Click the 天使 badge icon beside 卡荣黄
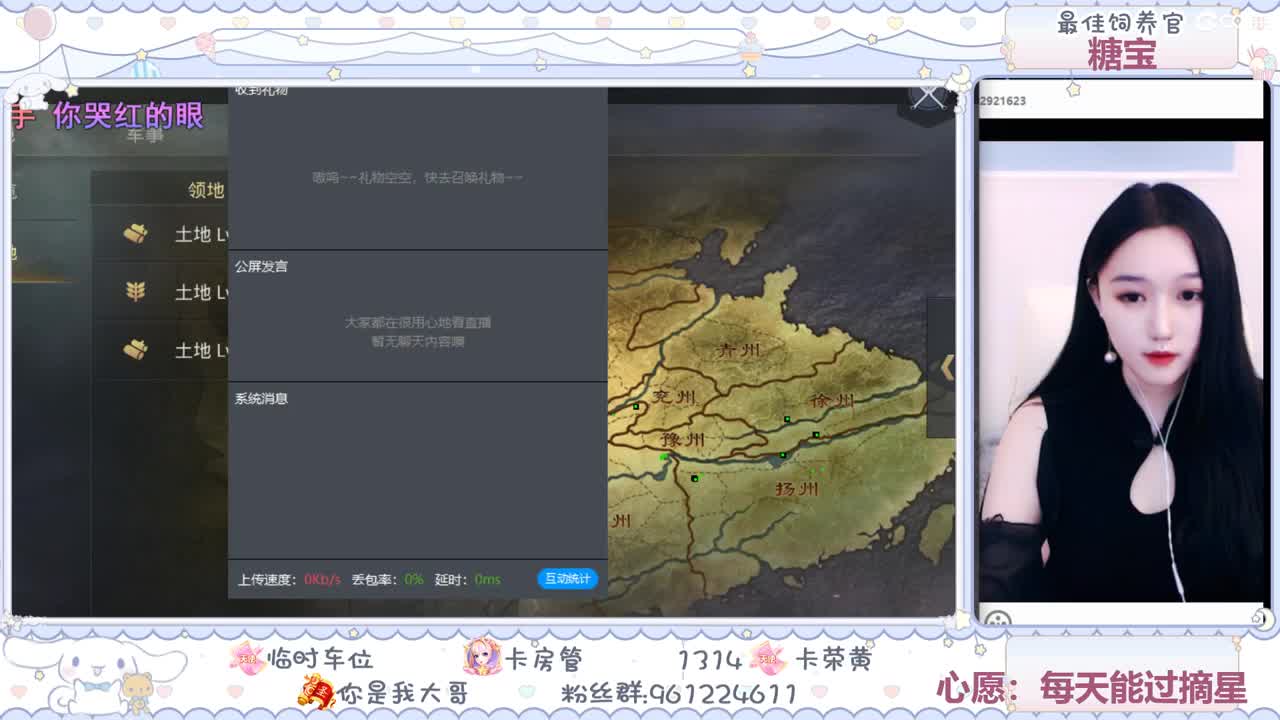This screenshot has height=720, width=1280. click(x=764, y=660)
